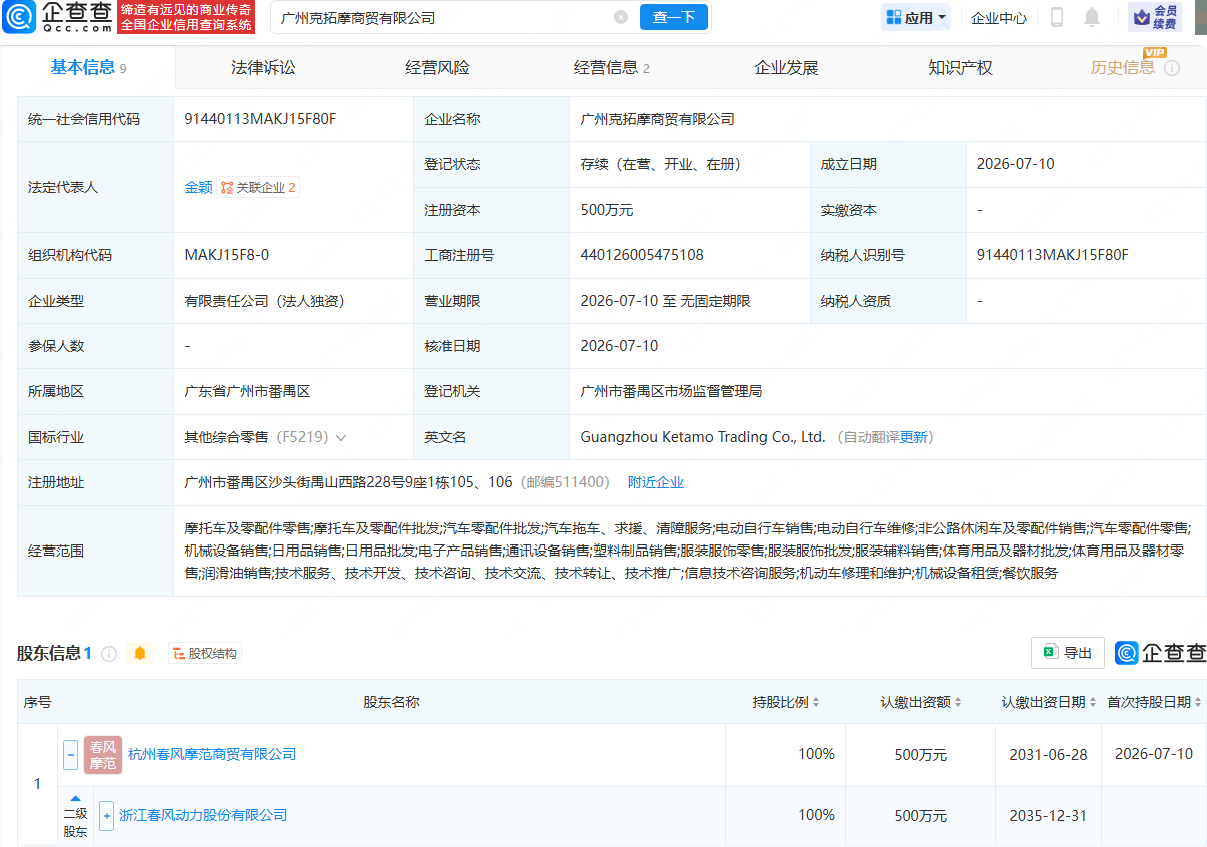Click the 关联企业 icon next to 金颖
1207x847 pixels.
(x=259, y=187)
